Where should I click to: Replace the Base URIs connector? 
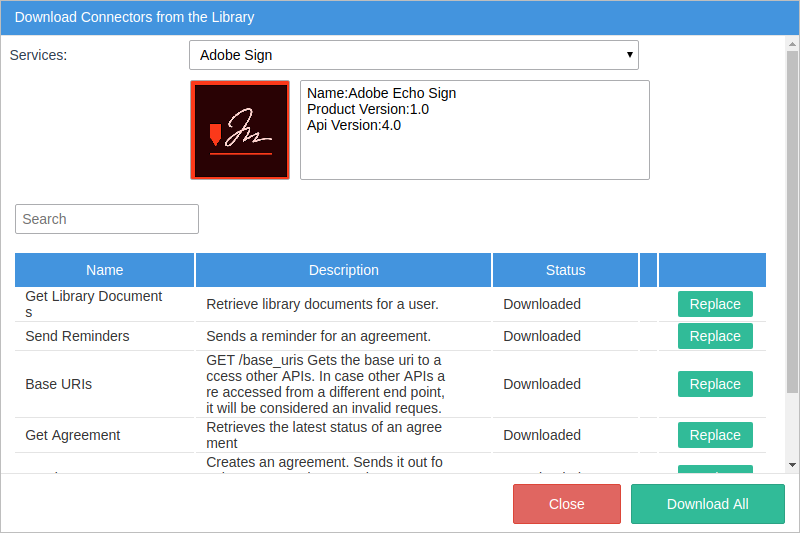715,384
